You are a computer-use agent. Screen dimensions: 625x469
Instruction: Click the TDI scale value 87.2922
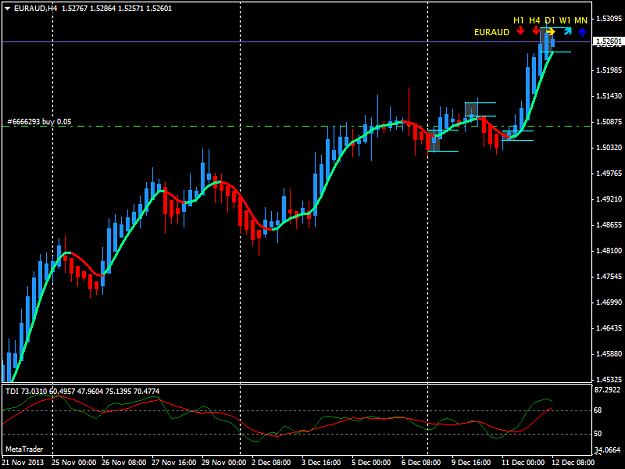[x=607, y=390]
